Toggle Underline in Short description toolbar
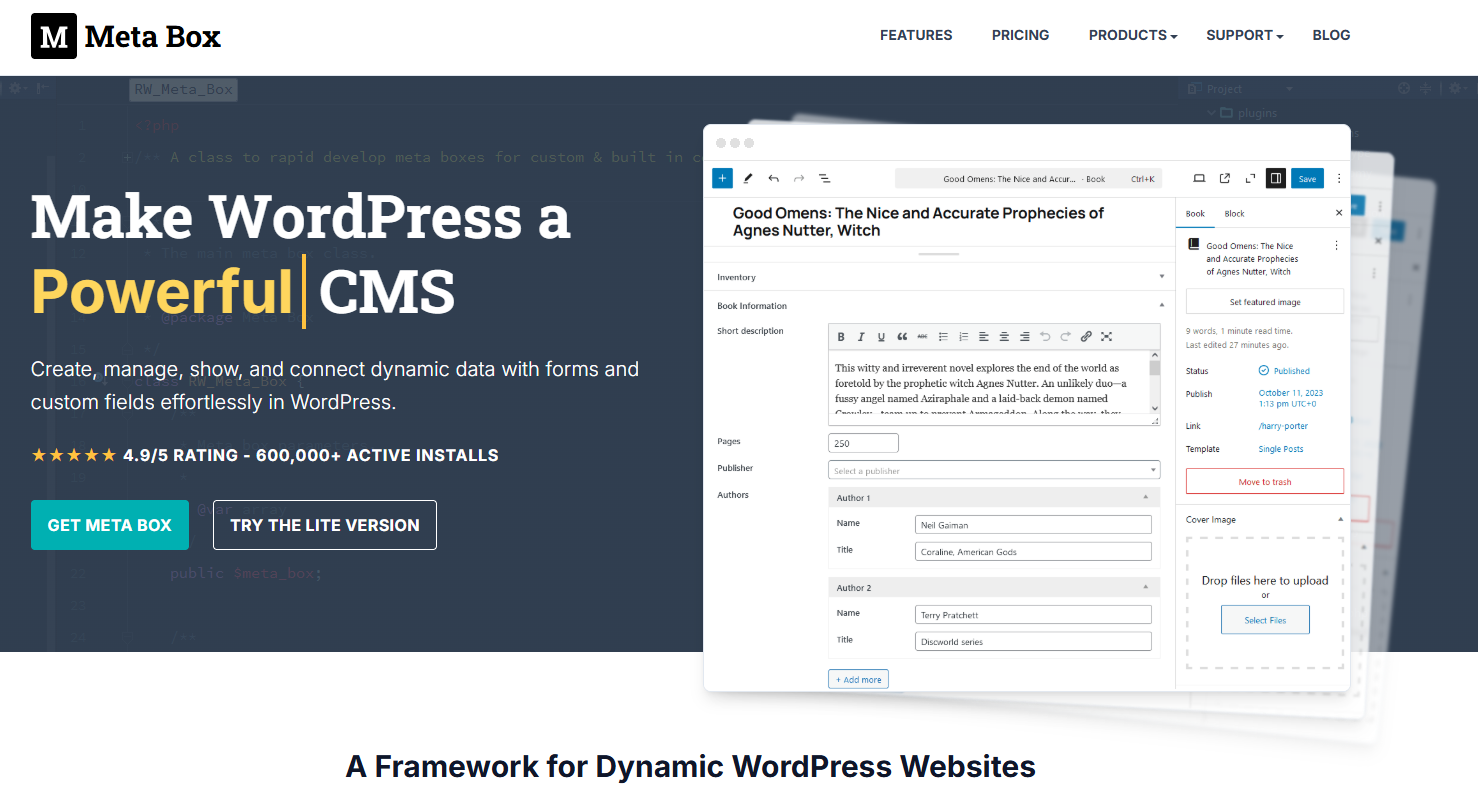The height and width of the screenshot is (785, 1478). tap(881, 336)
